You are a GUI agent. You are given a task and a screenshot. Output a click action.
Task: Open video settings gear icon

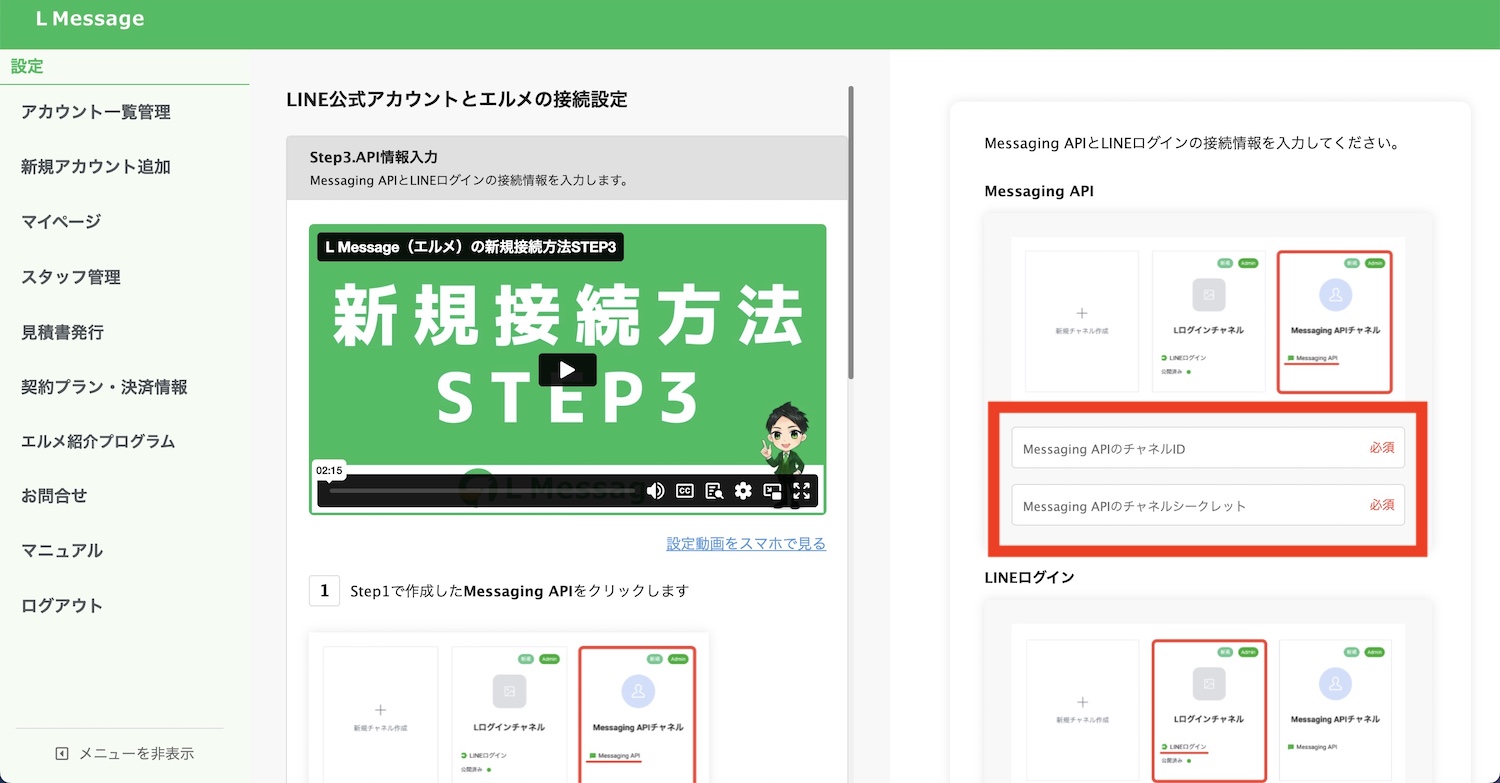(x=743, y=490)
